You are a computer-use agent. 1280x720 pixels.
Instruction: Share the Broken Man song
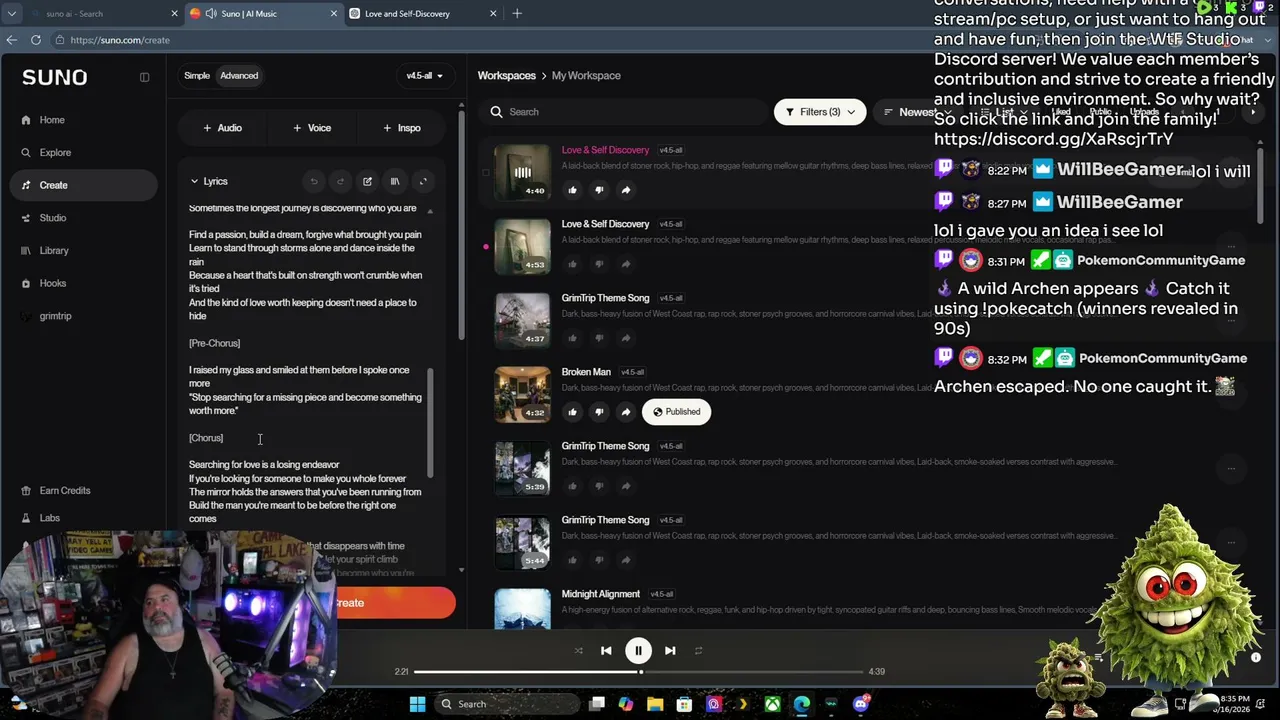point(626,412)
